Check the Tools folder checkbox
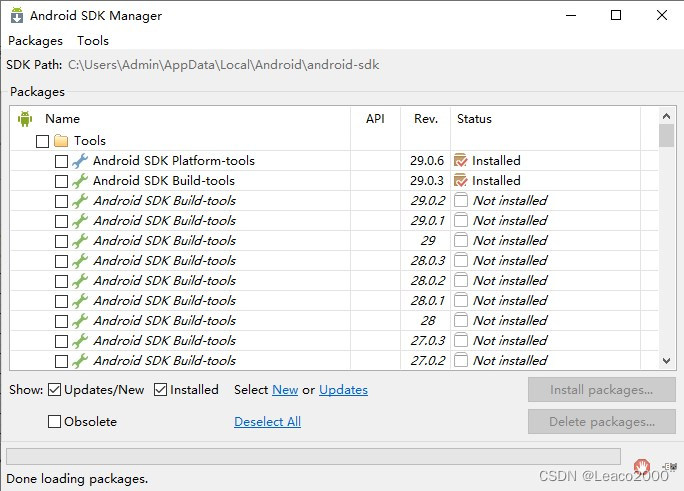684x491 pixels. pyautogui.click(x=42, y=141)
